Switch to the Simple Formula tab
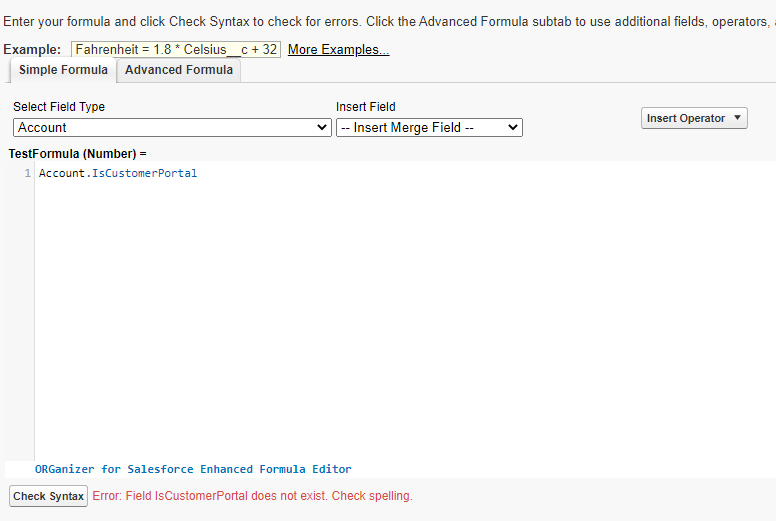 [x=63, y=70]
